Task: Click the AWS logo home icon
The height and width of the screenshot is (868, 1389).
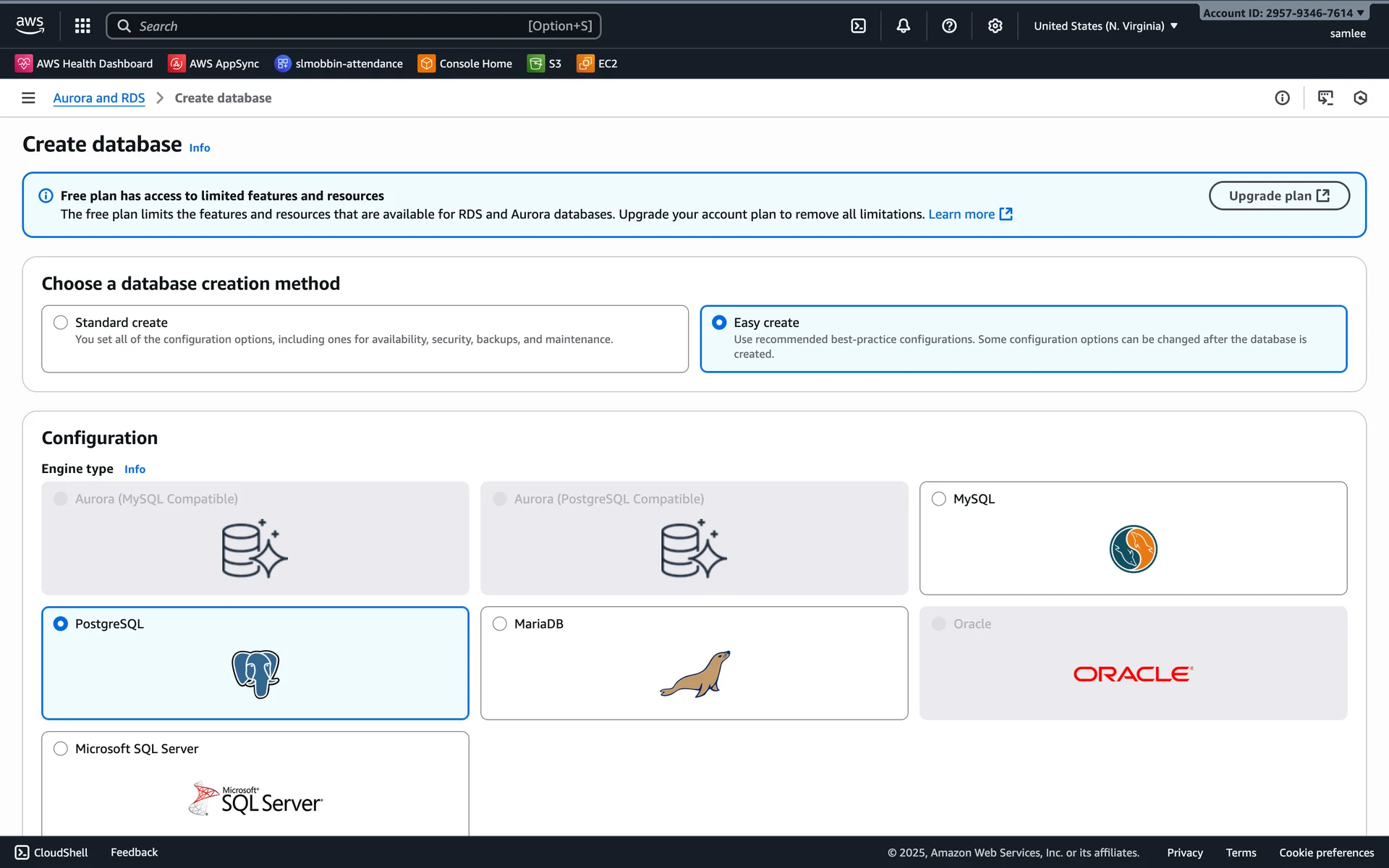Action: (30, 25)
